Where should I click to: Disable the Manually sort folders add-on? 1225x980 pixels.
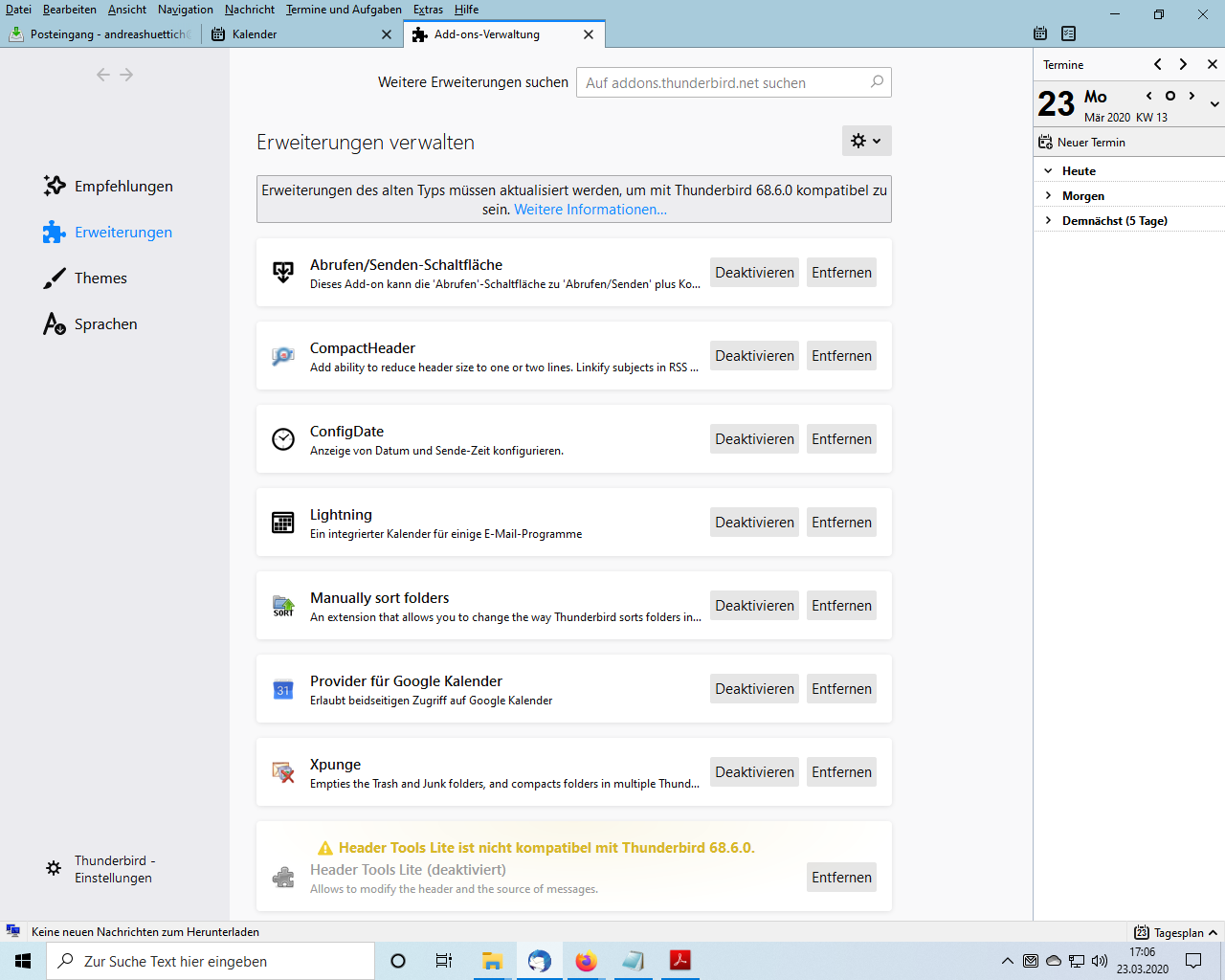pyautogui.click(x=754, y=606)
